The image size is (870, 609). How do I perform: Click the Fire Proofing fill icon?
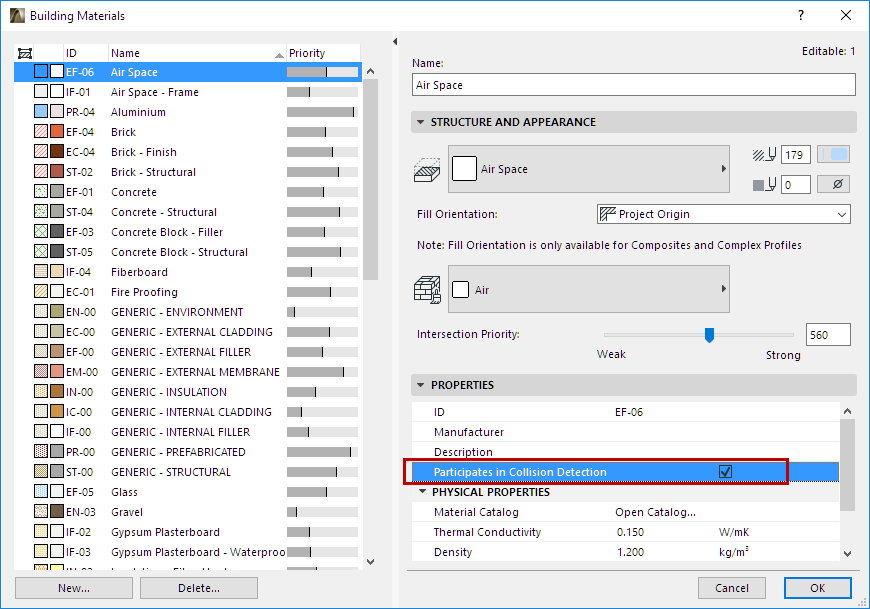pos(41,292)
